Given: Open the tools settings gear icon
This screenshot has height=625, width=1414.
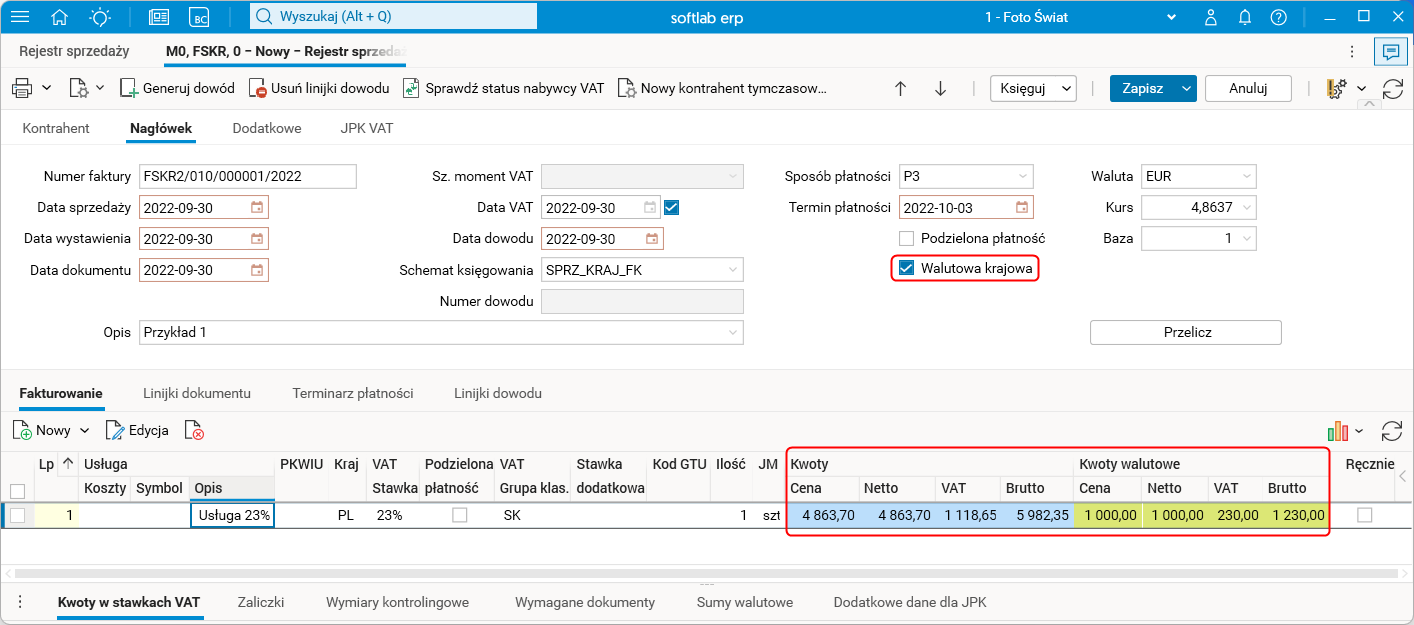Looking at the screenshot, I should click(x=1335, y=88).
